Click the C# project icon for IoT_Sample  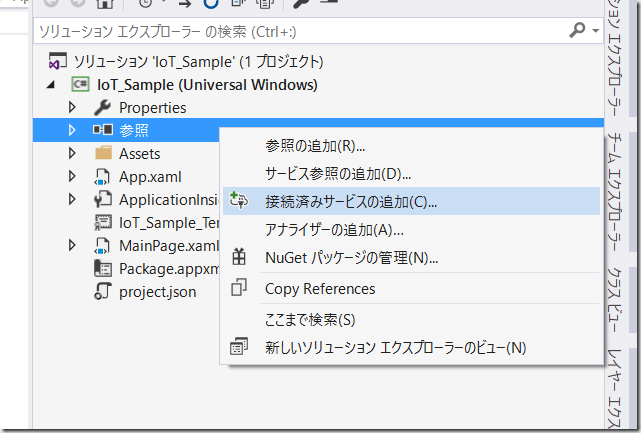81,84
